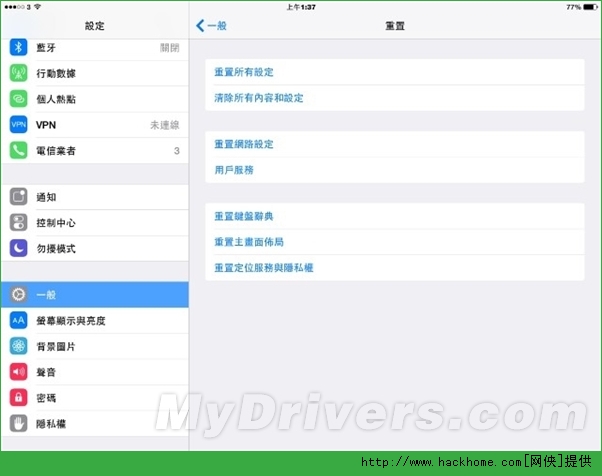Tap the Bluetooth icon in sidebar

[x=18, y=47]
